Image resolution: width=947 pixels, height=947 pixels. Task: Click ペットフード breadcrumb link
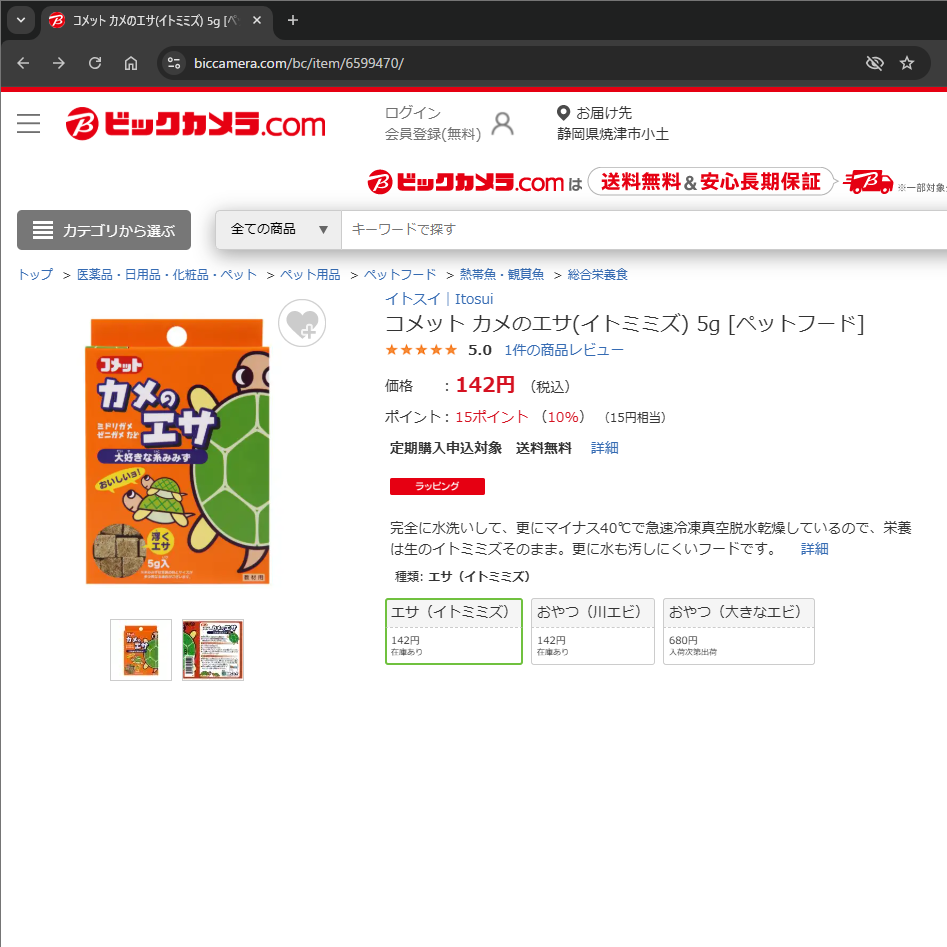[x=399, y=275]
